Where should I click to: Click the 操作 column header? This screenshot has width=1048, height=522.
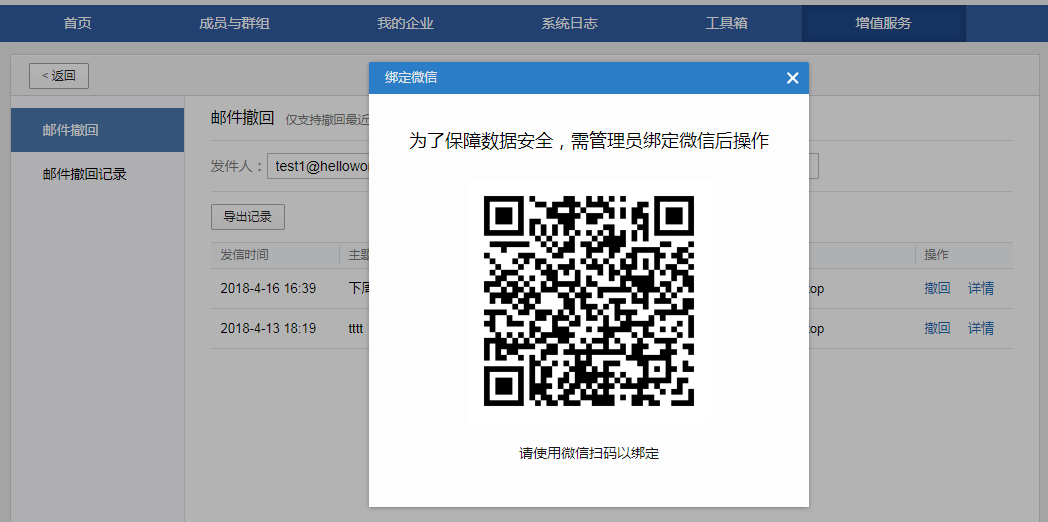pyautogui.click(x=936, y=255)
